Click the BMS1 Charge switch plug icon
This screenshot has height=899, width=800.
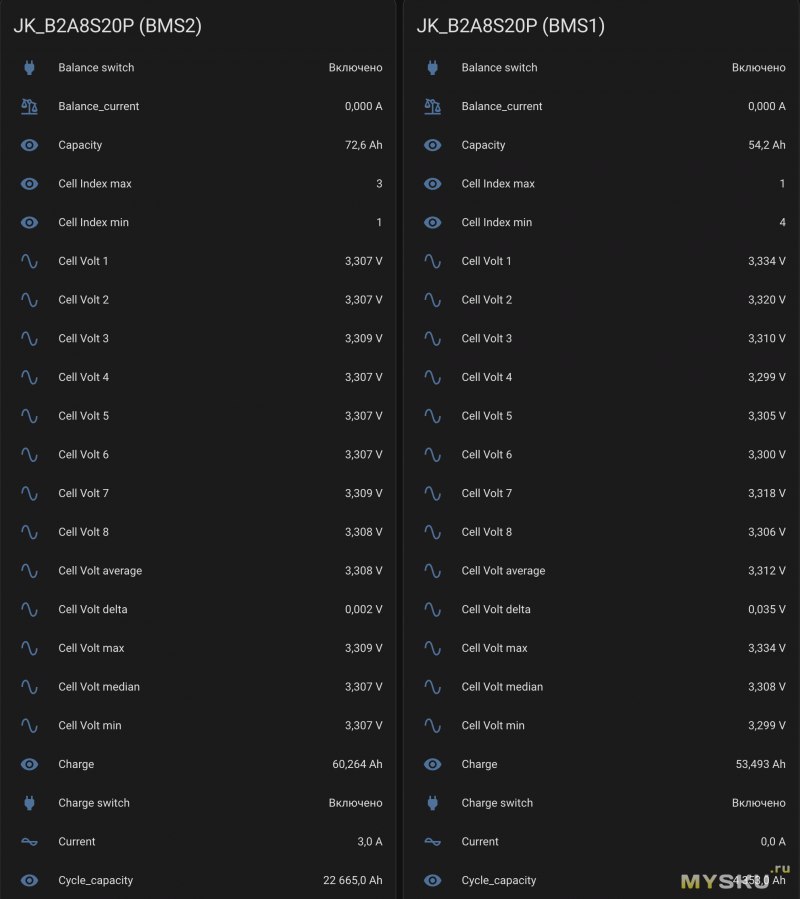tap(432, 803)
